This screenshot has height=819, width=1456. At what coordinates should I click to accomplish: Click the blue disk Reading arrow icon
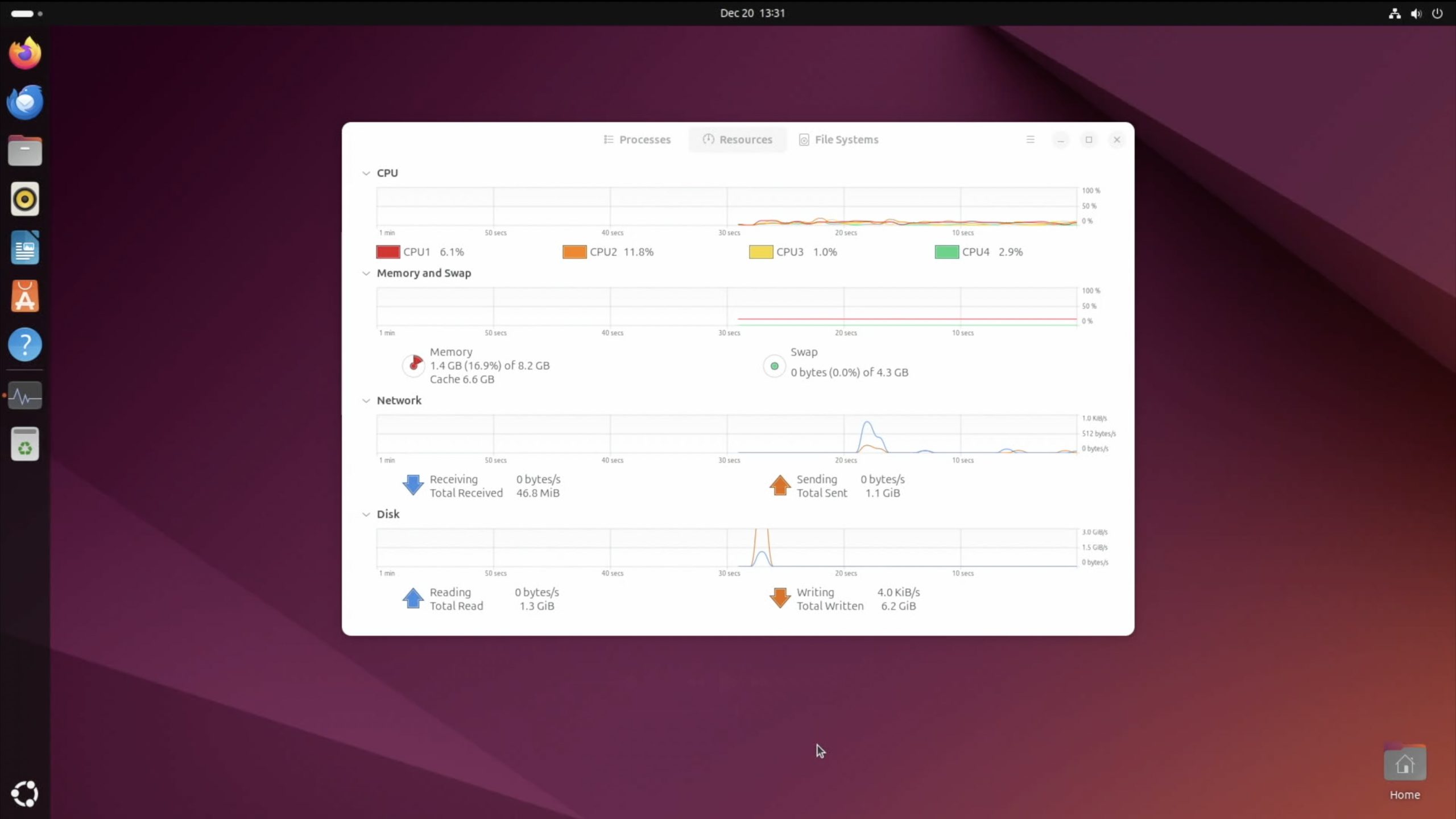point(413,599)
